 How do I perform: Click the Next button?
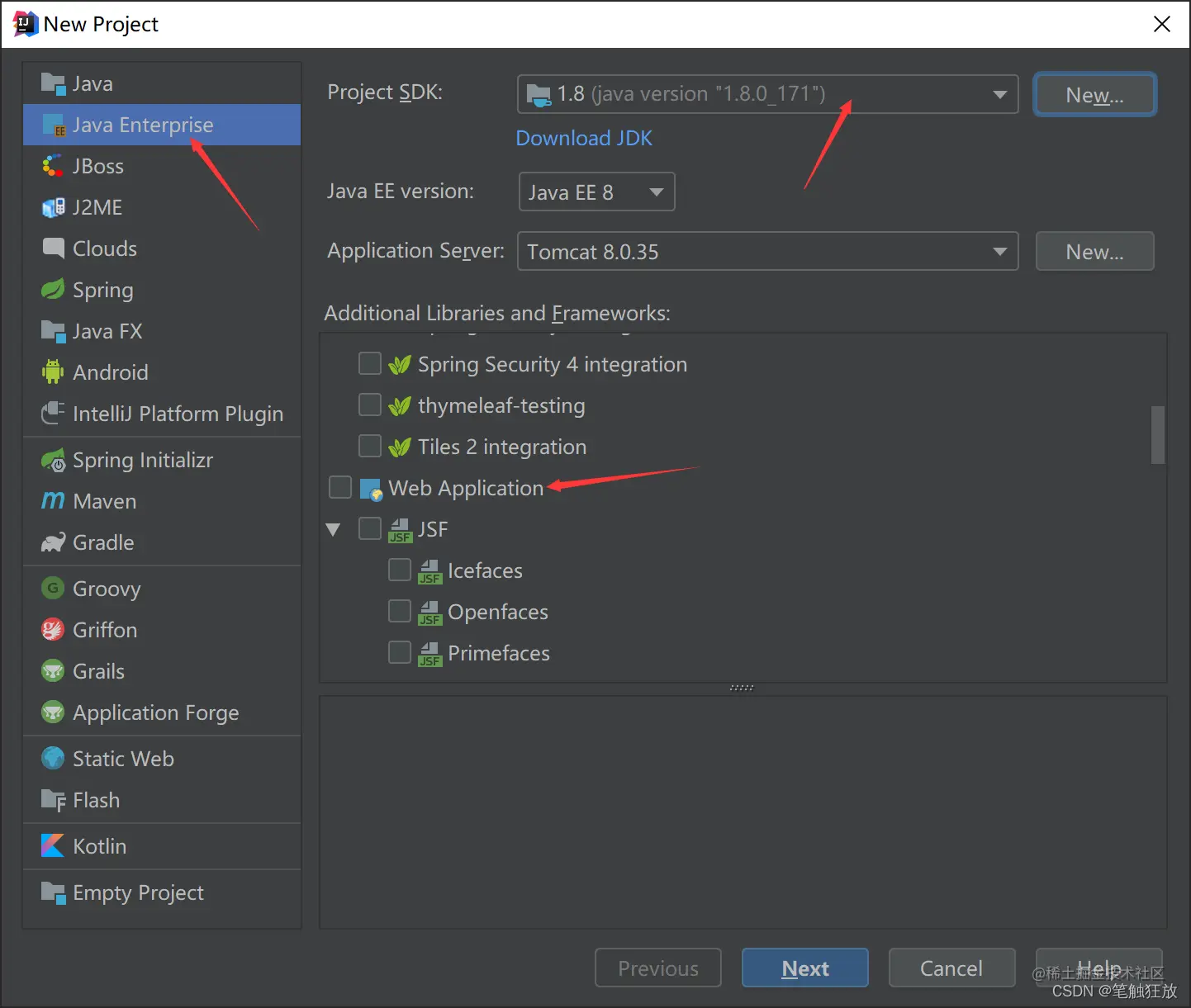coord(805,968)
